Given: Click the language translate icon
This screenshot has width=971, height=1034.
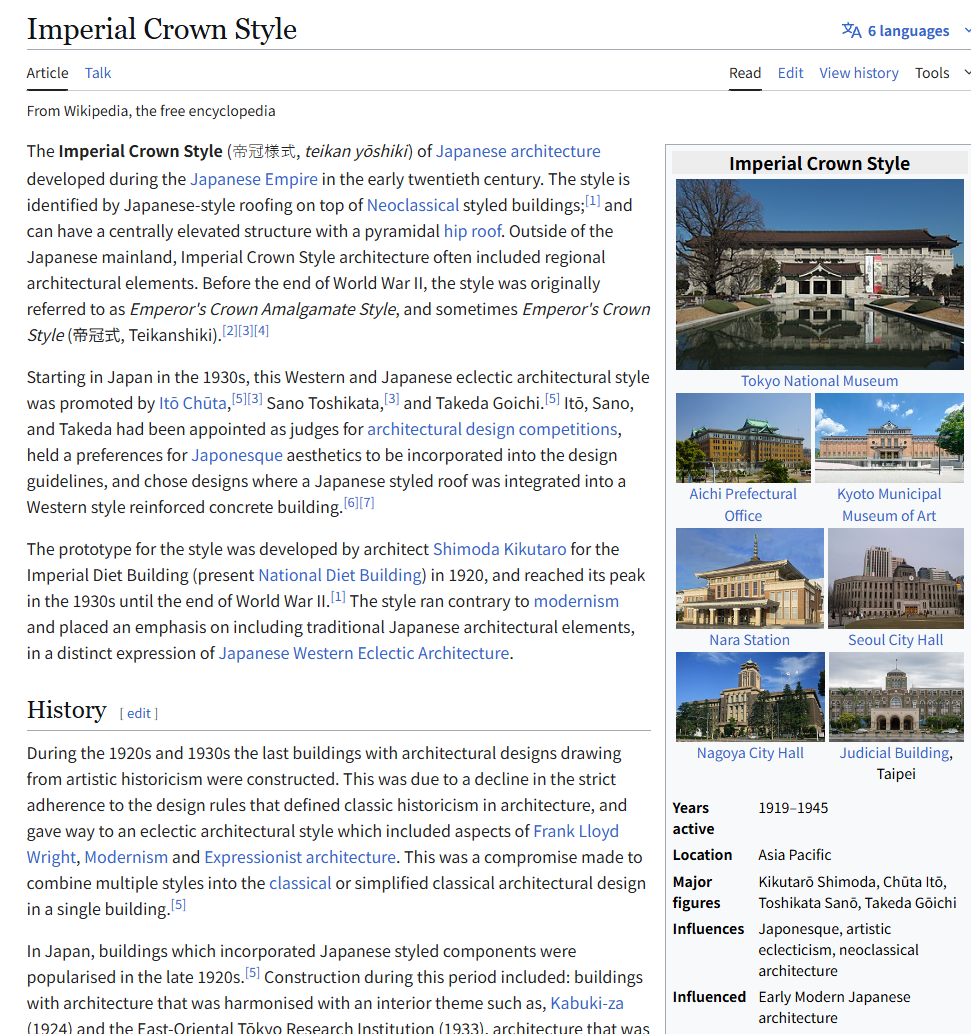Looking at the screenshot, I should click(x=851, y=30).
